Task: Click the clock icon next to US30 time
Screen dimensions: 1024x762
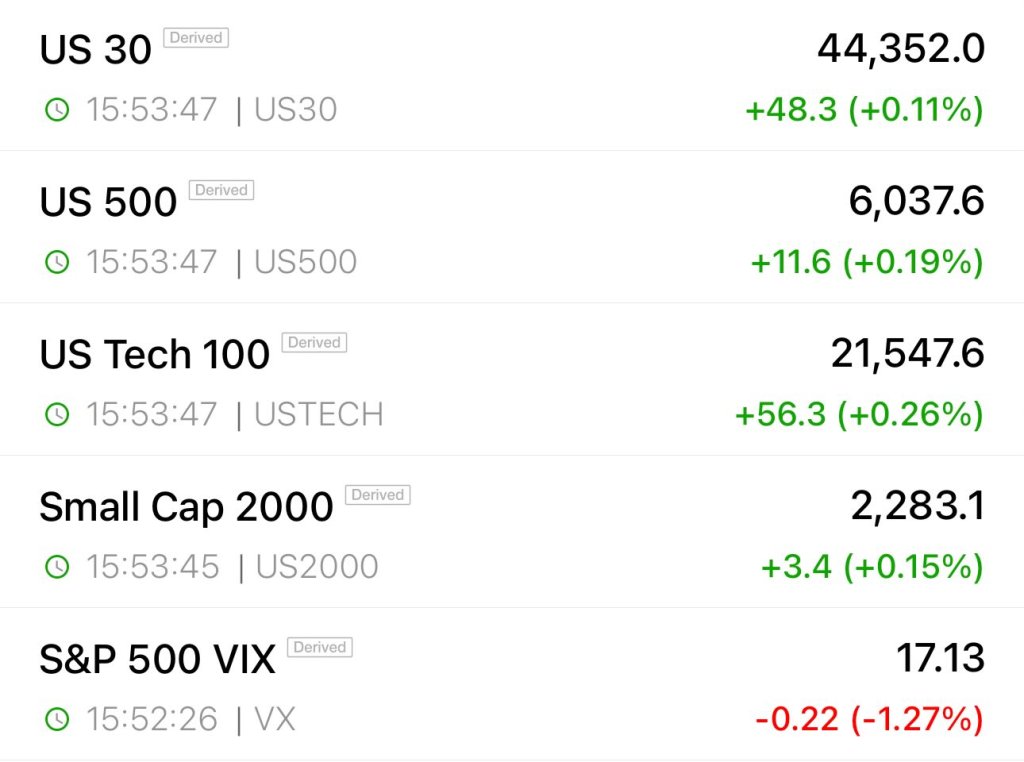Action: coord(58,110)
